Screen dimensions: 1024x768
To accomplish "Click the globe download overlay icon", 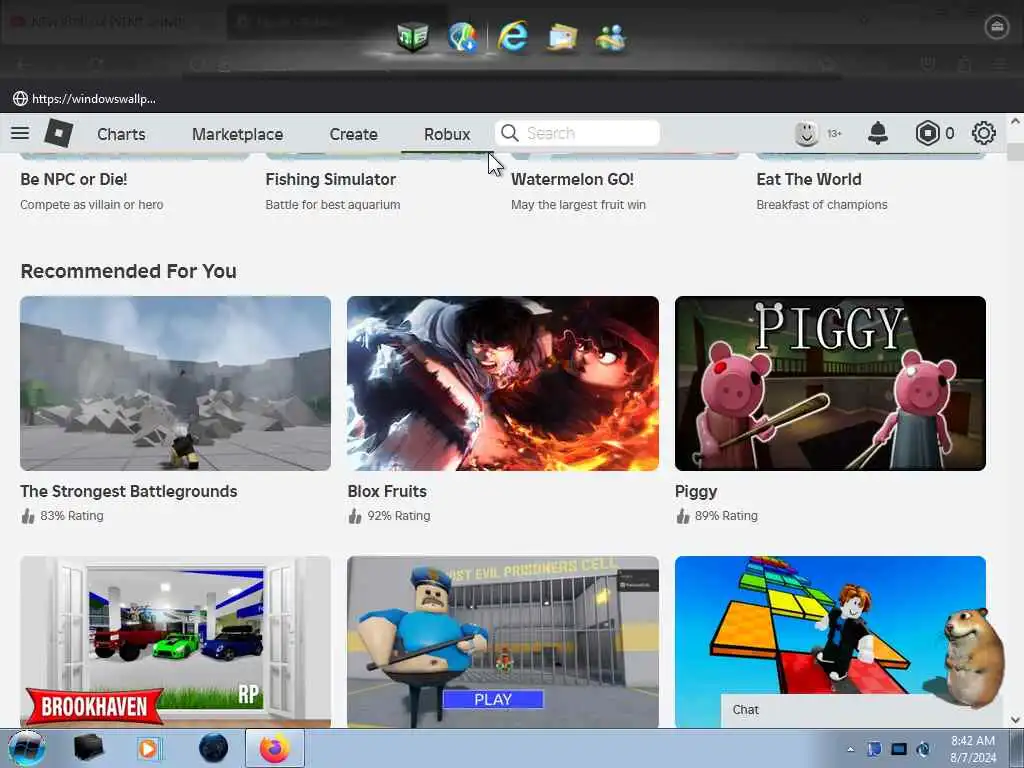I will (462, 37).
